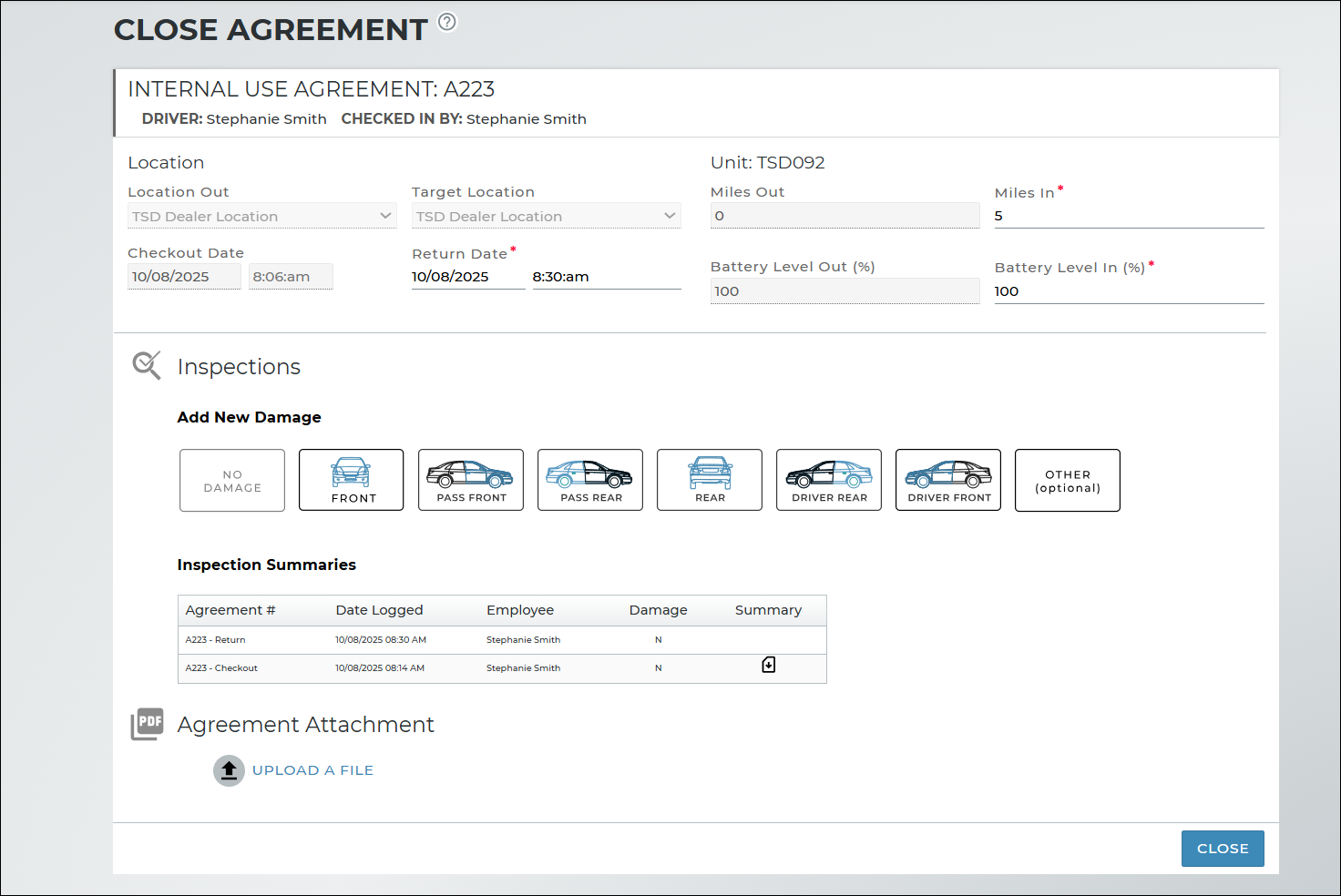Select the A223 - Return inspection row
1341x896 pixels.
point(501,640)
